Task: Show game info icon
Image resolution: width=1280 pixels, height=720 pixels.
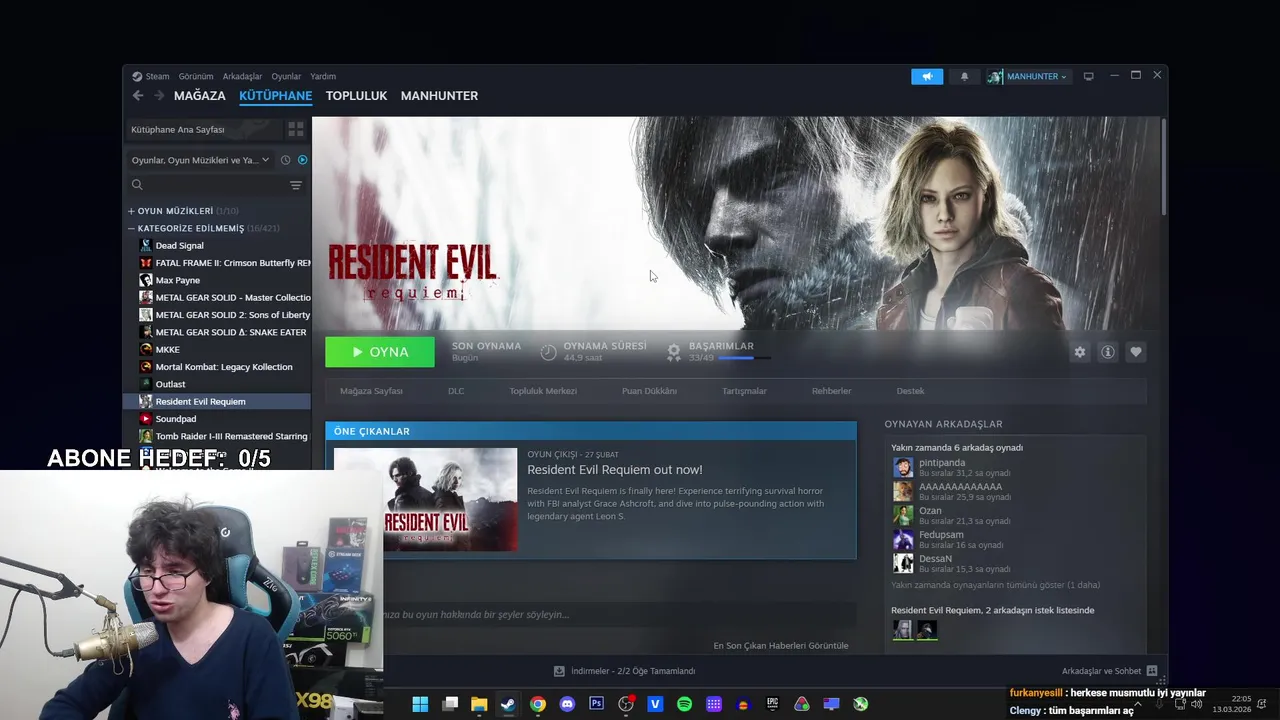Action: pyautogui.click(x=1108, y=352)
